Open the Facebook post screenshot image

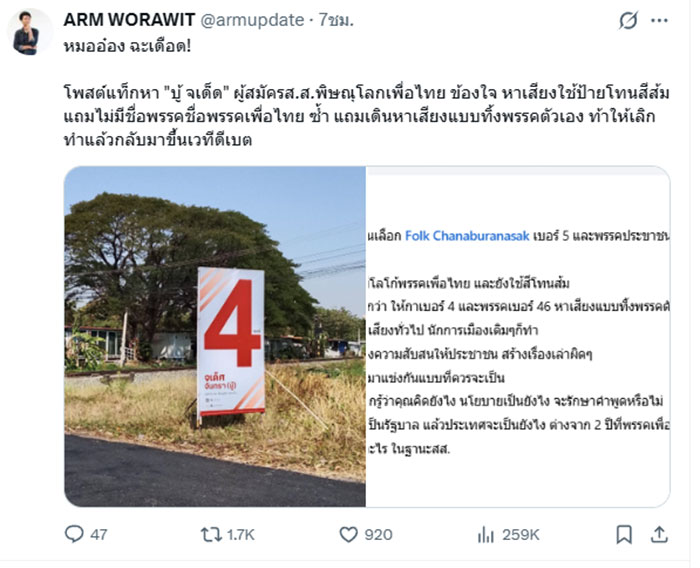[x=518, y=336]
